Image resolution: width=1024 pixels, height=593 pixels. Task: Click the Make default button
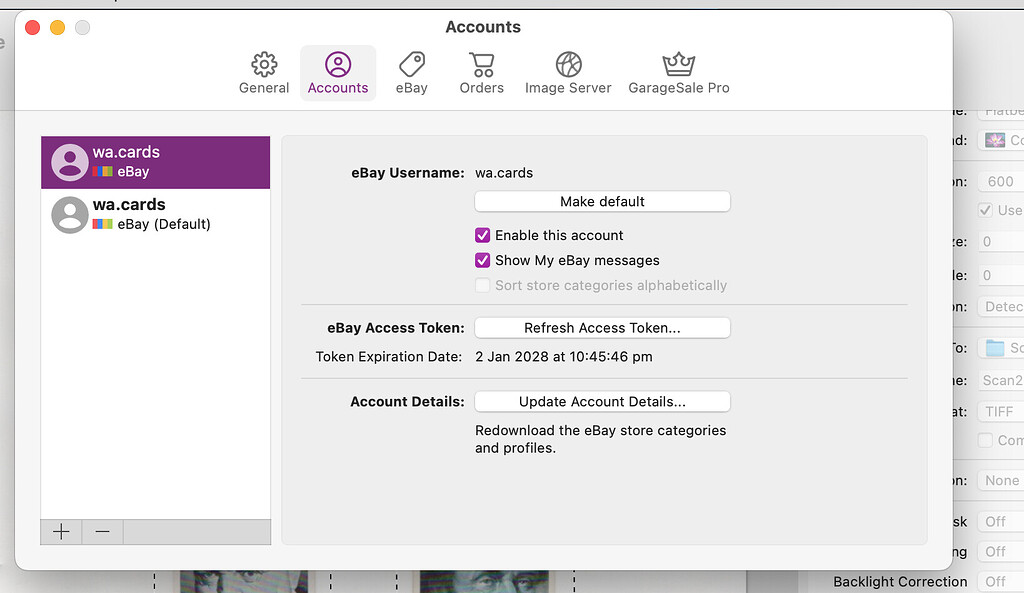point(602,201)
